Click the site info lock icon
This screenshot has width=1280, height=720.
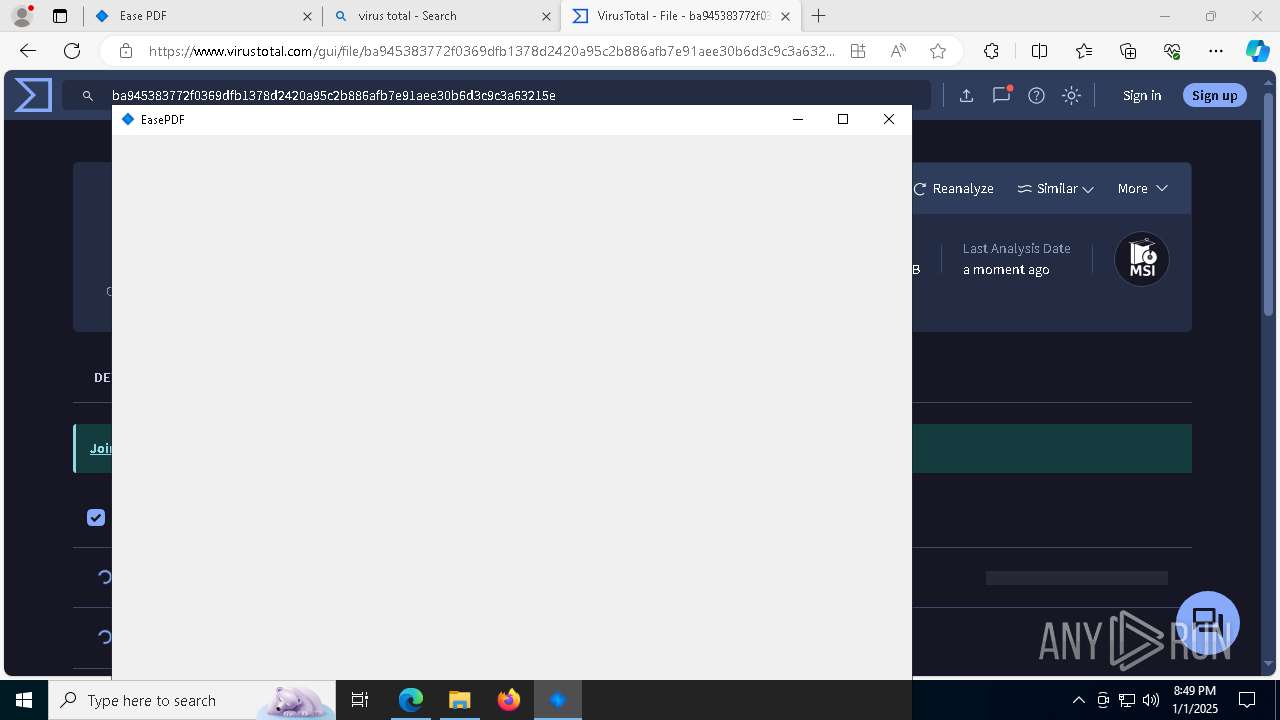125,51
